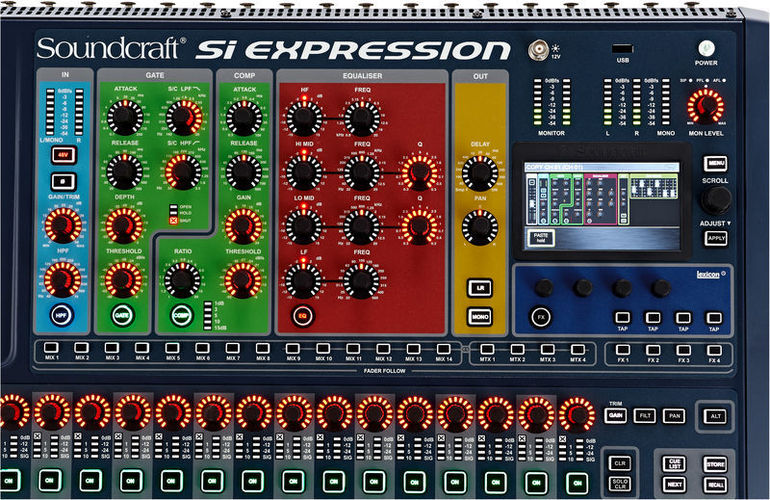Screen dimensions: 770x500
Task: Toggle the 48V phantom power button
Action: click(64, 156)
